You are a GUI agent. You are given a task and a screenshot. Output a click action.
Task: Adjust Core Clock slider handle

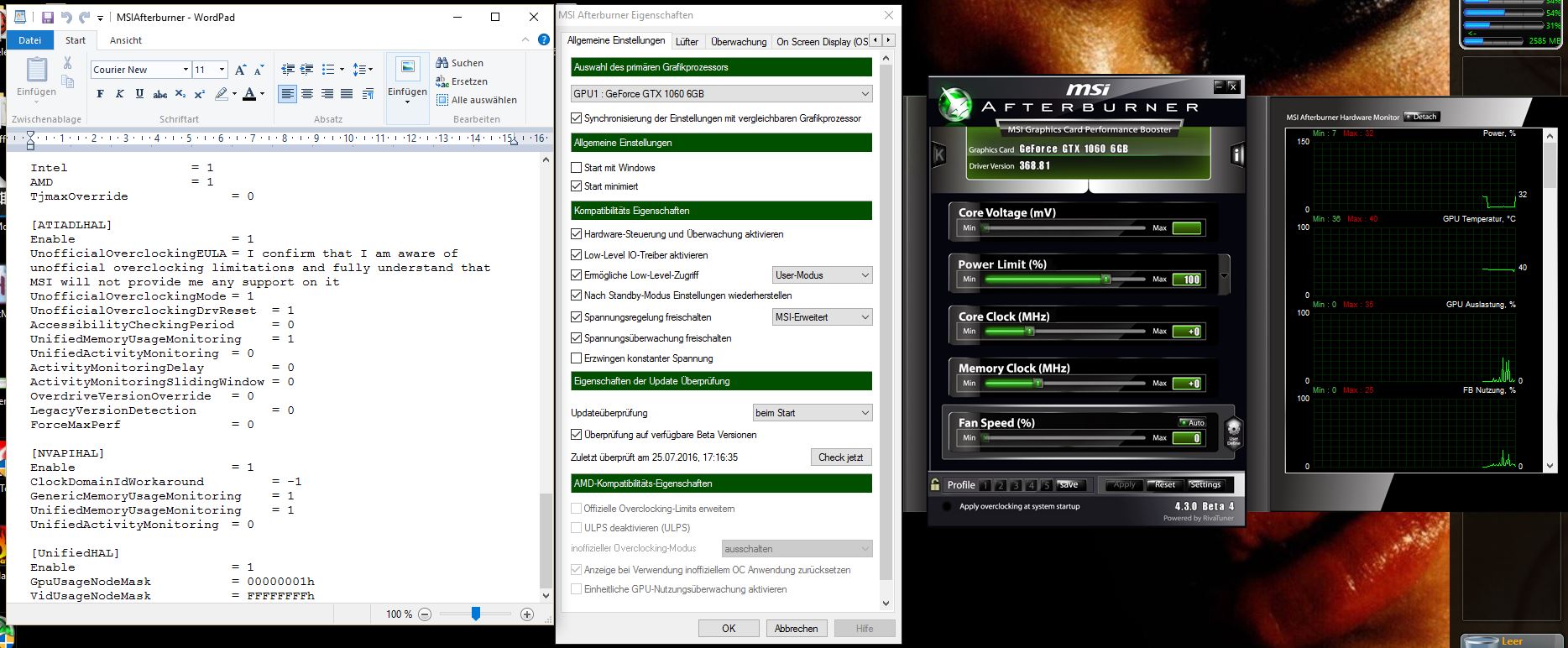pyautogui.click(x=1030, y=331)
